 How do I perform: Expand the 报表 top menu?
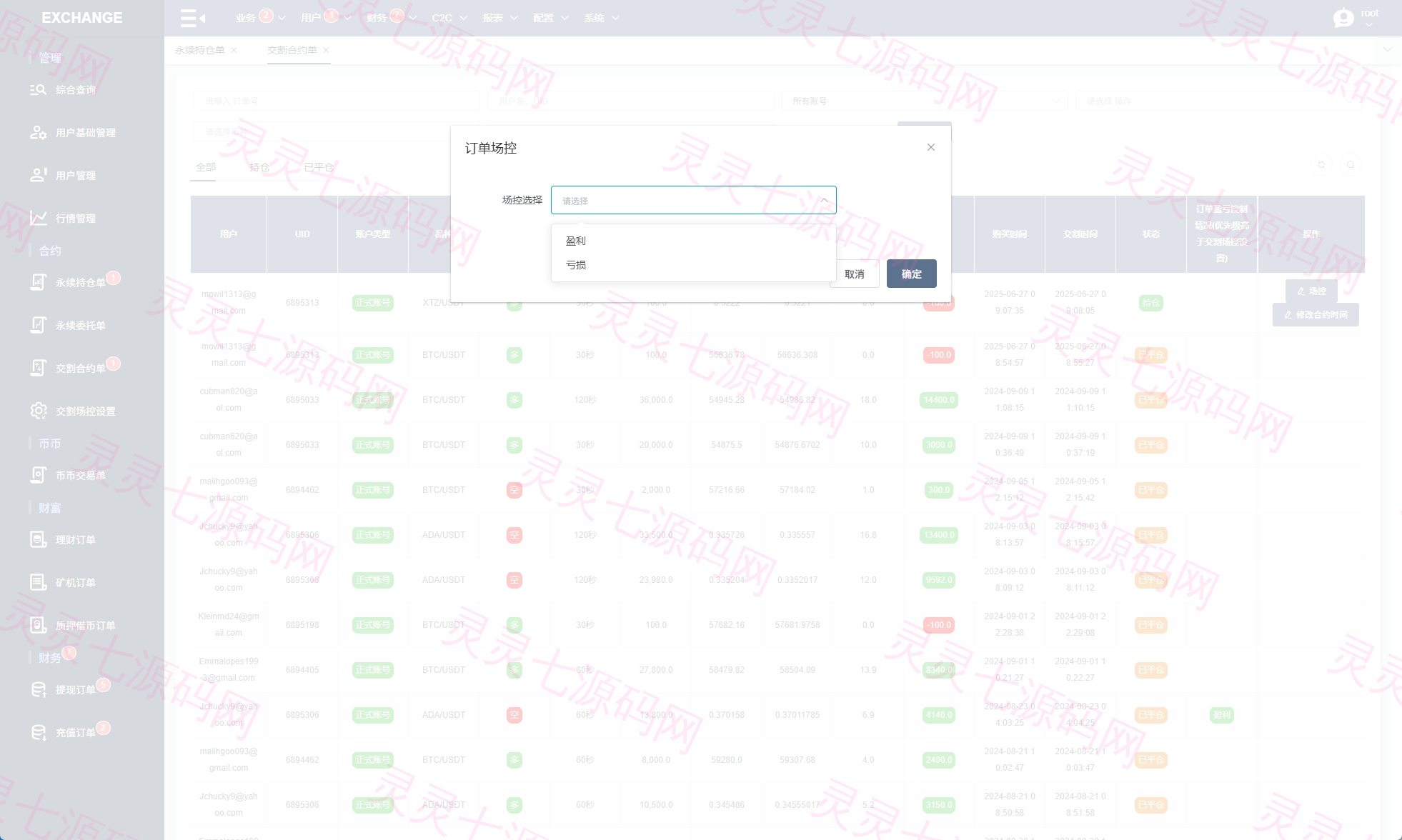click(x=500, y=18)
